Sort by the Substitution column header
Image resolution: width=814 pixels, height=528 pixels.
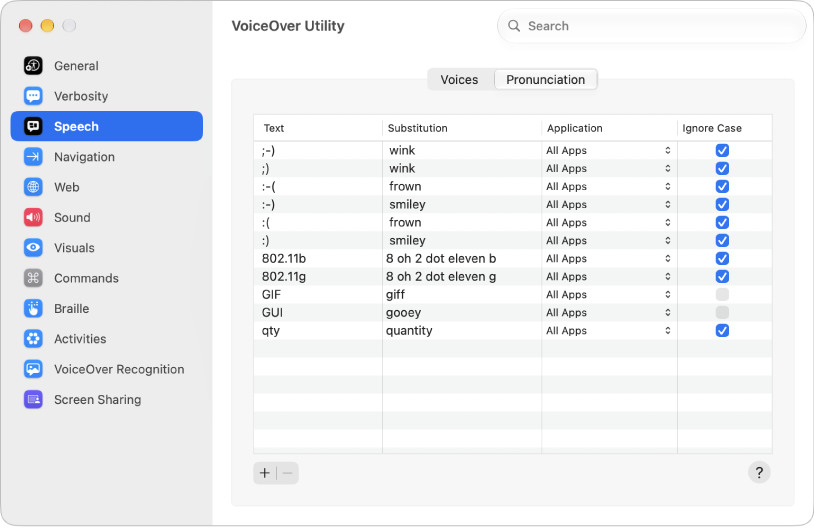462,128
